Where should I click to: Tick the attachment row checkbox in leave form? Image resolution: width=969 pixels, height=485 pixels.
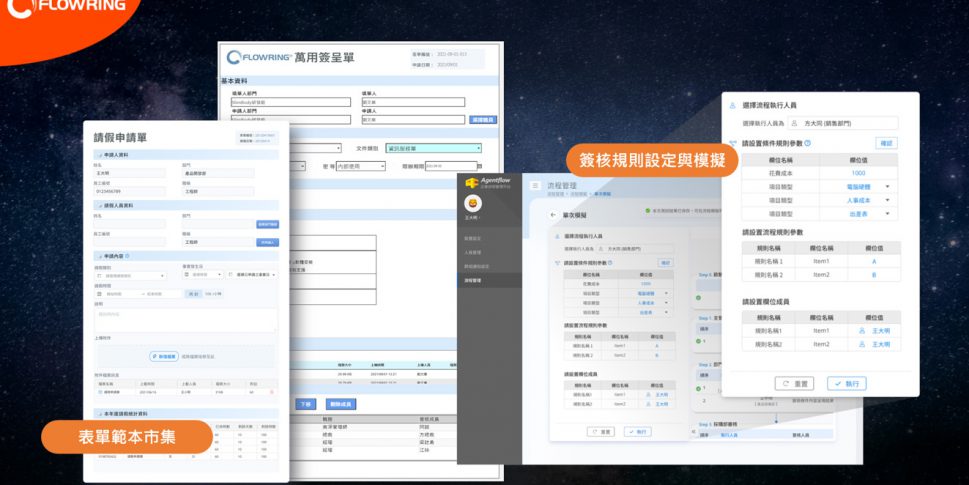click(101, 392)
